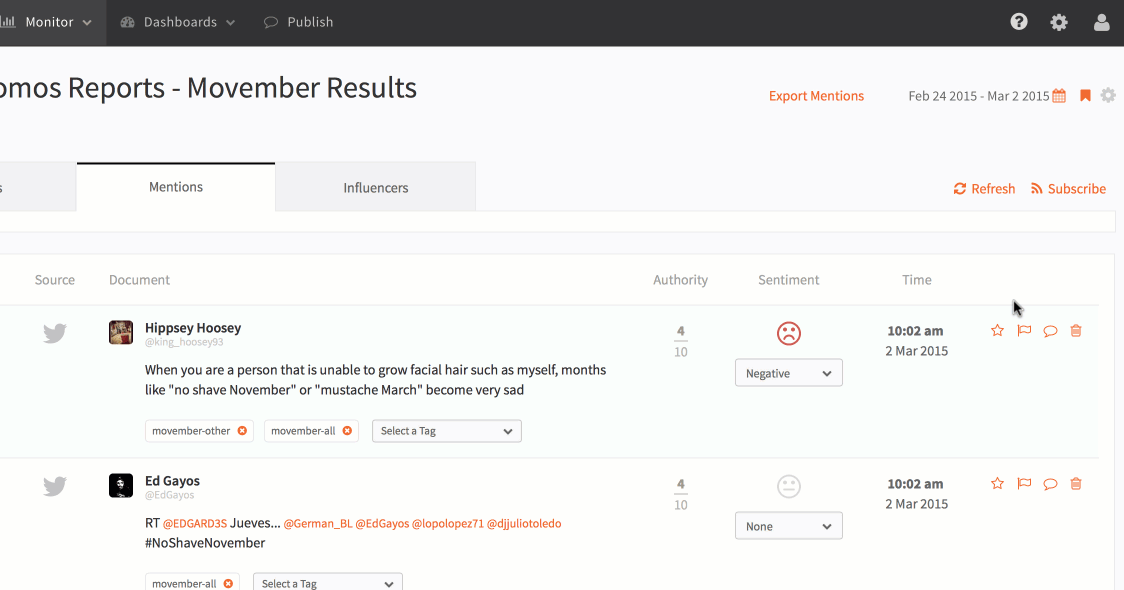Refresh the mentions list
The height and width of the screenshot is (590, 1124).
point(984,189)
